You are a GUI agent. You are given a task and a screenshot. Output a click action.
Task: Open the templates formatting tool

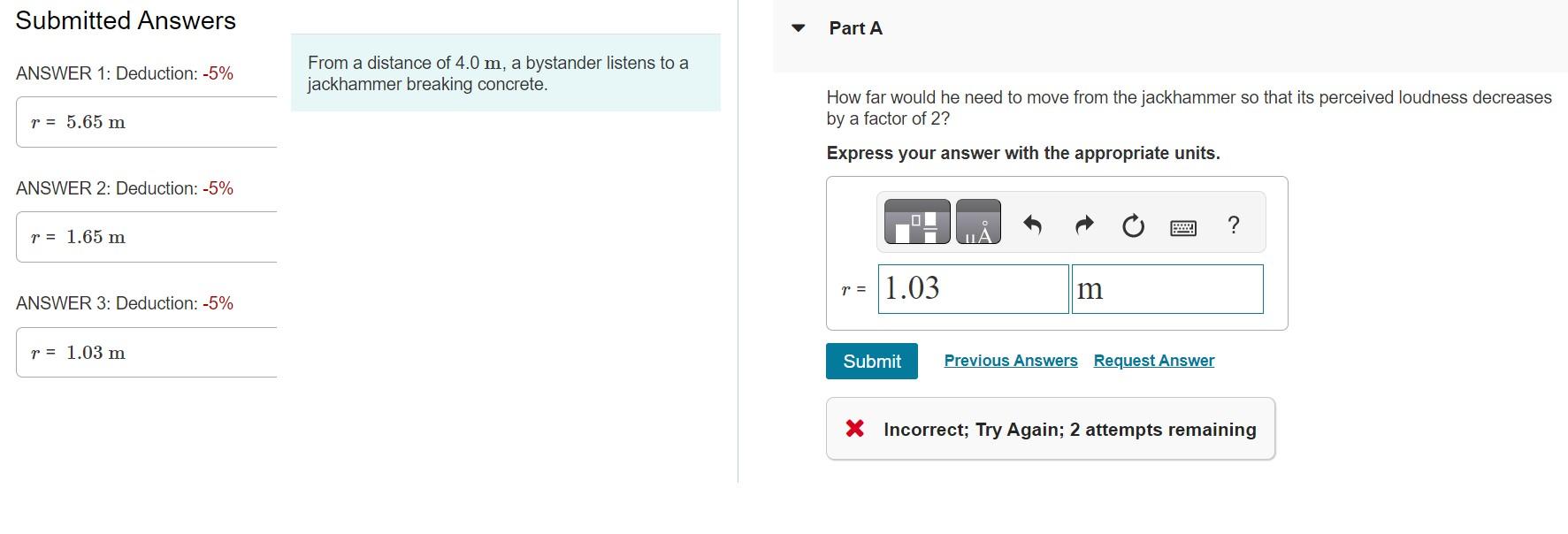pyautogui.click(x=917, y=222)
